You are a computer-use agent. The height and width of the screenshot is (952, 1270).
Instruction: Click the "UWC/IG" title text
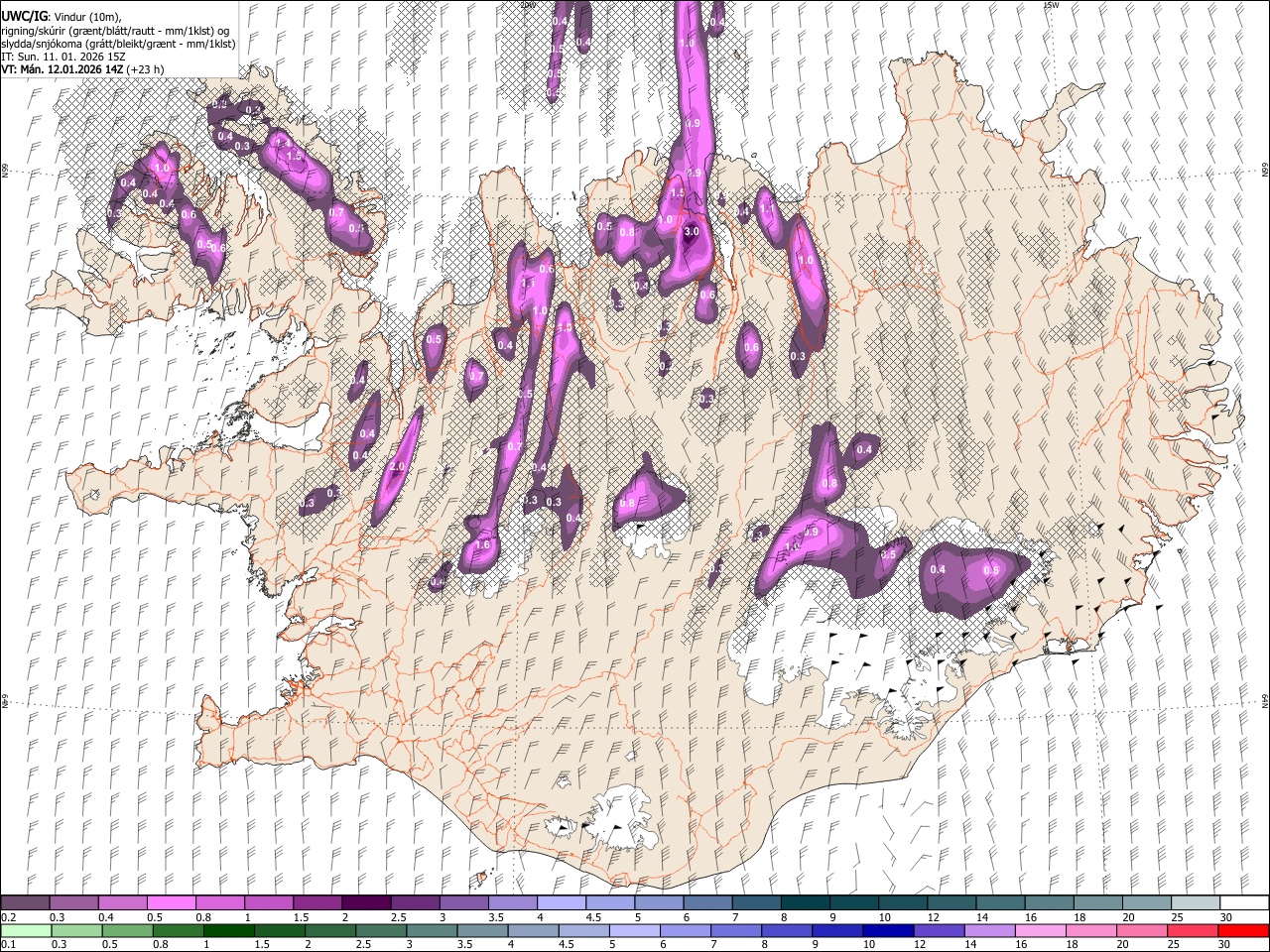[x=23, y=16]
